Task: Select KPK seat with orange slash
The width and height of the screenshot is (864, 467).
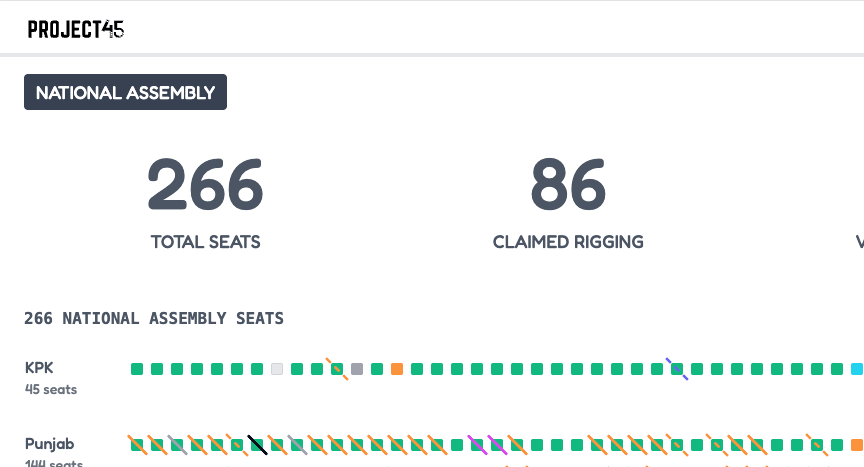Action: pos(337,369)
